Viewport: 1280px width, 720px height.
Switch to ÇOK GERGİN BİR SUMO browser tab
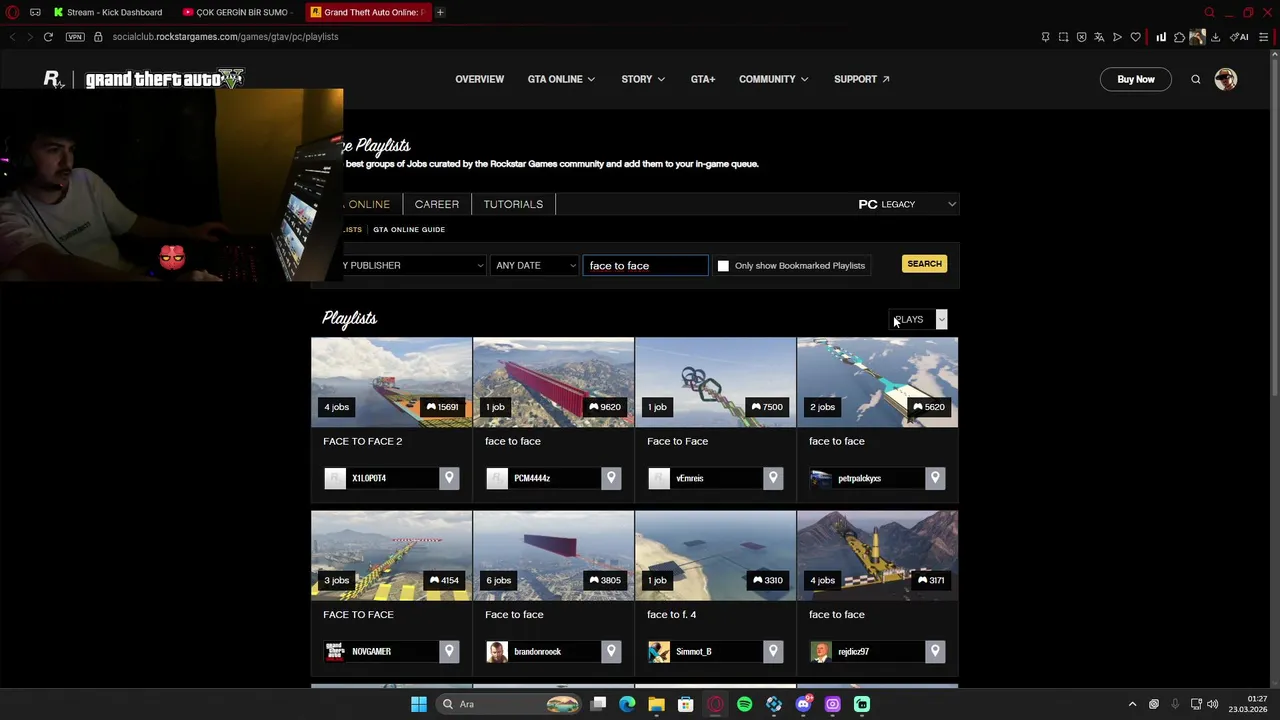[x=237, y=12]
